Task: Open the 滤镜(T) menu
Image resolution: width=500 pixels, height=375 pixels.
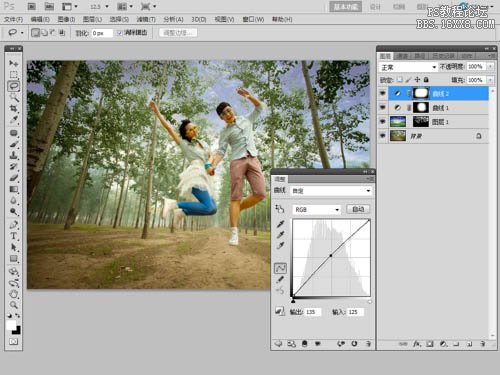Action: tap(146, 19)
